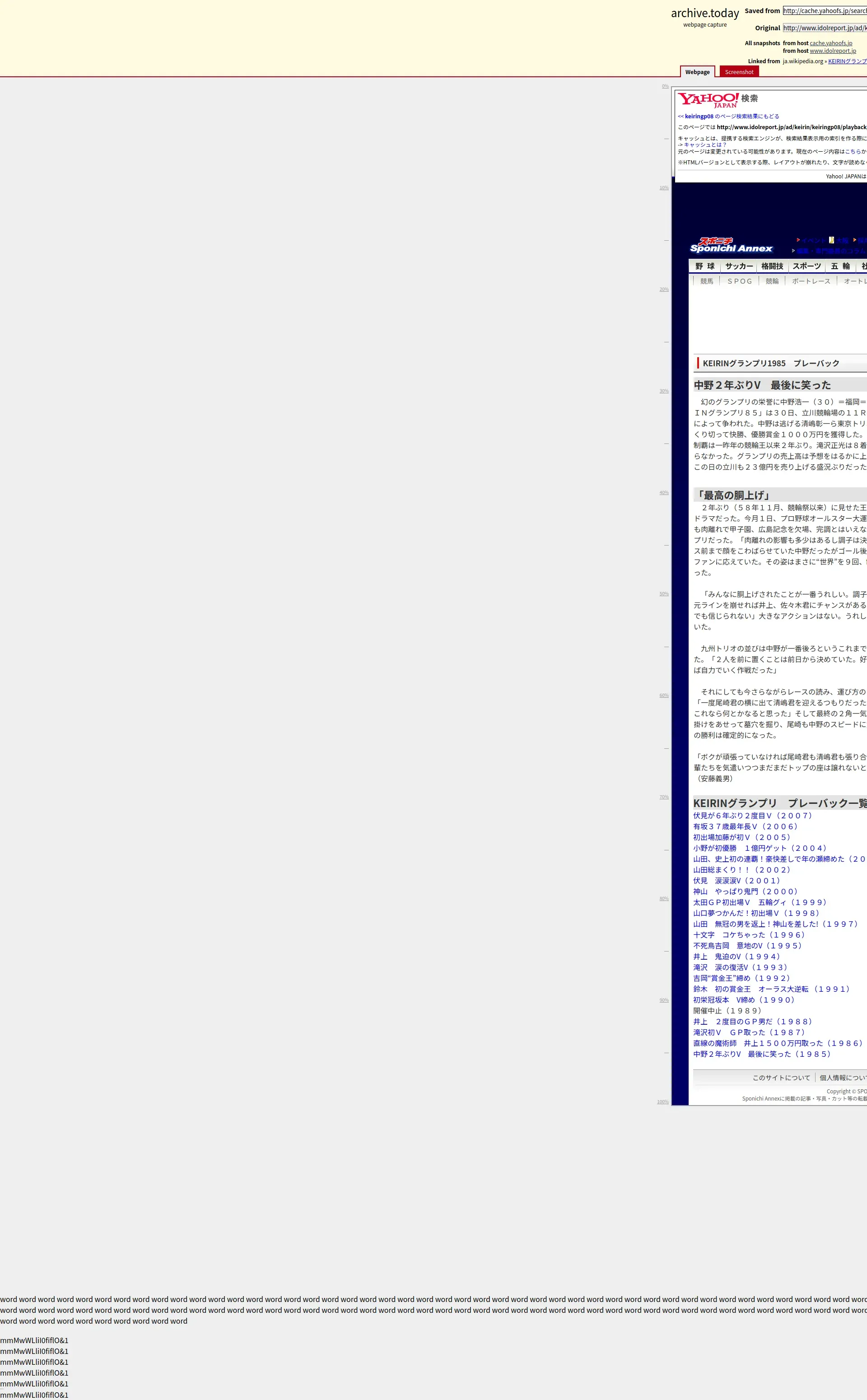Jump to the 60% scroll marker
The width and height of the screenshot is (867, 1400).
664,695
